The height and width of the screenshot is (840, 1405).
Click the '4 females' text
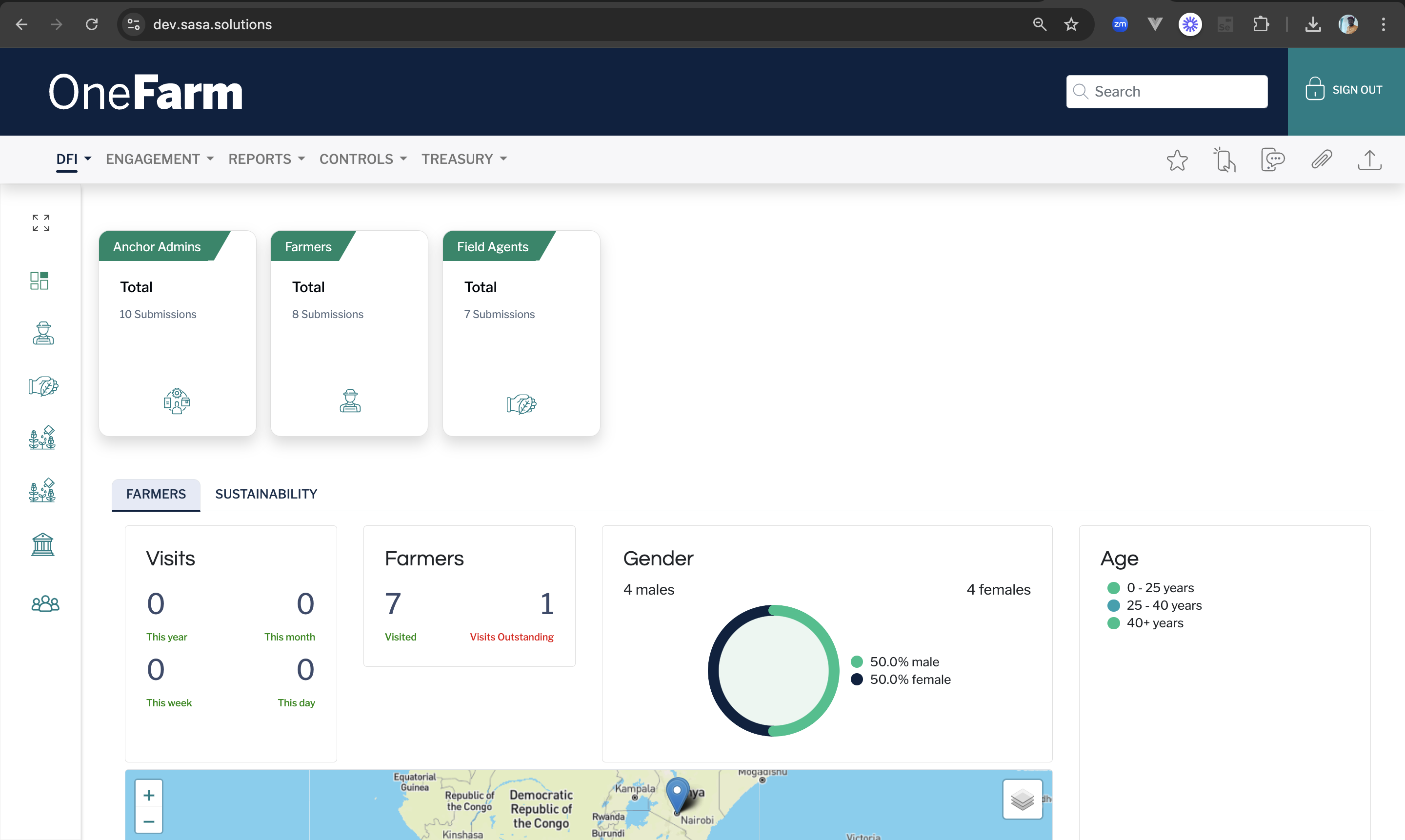pos(998,589)
